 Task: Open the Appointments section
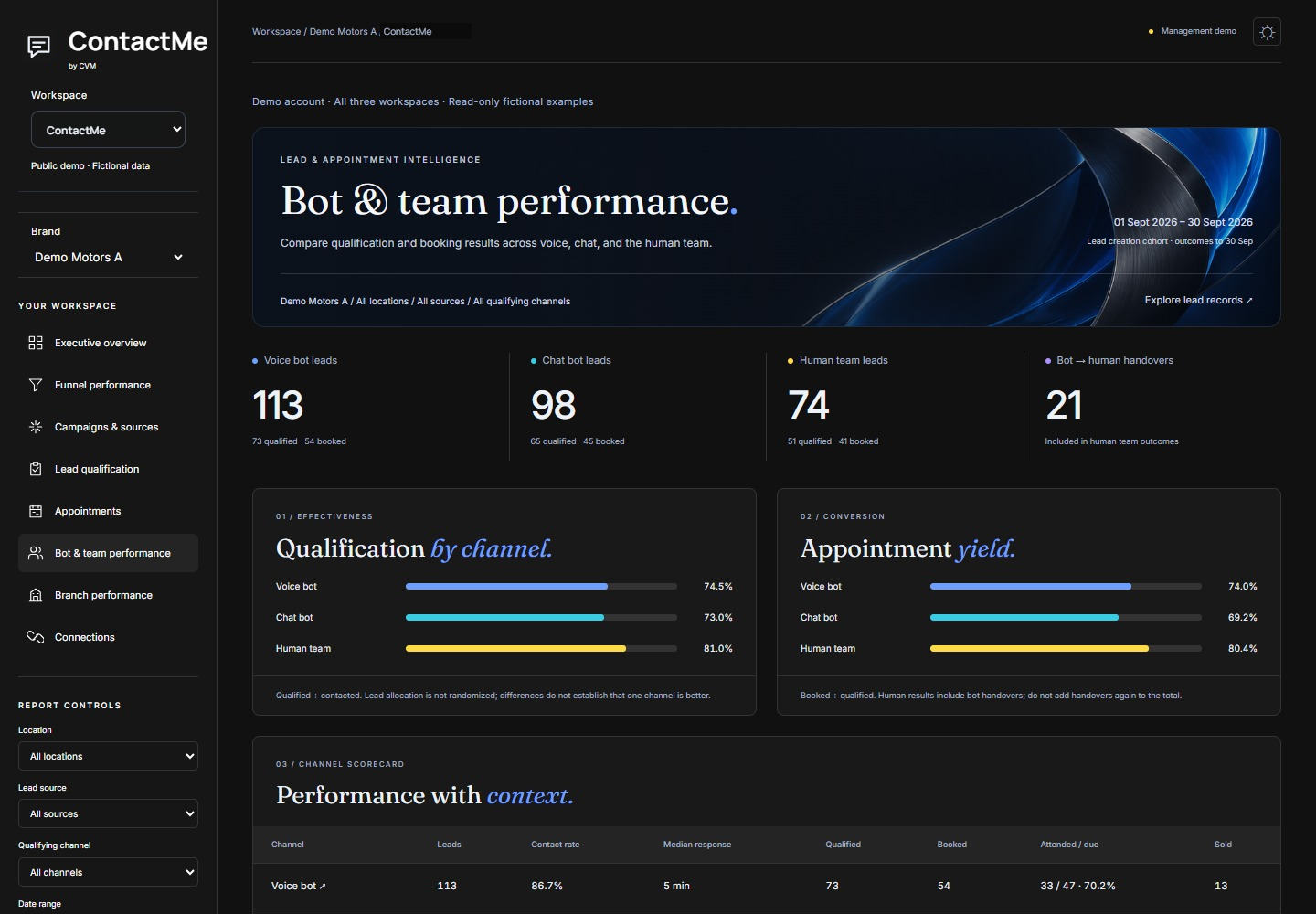coord(108,511)
